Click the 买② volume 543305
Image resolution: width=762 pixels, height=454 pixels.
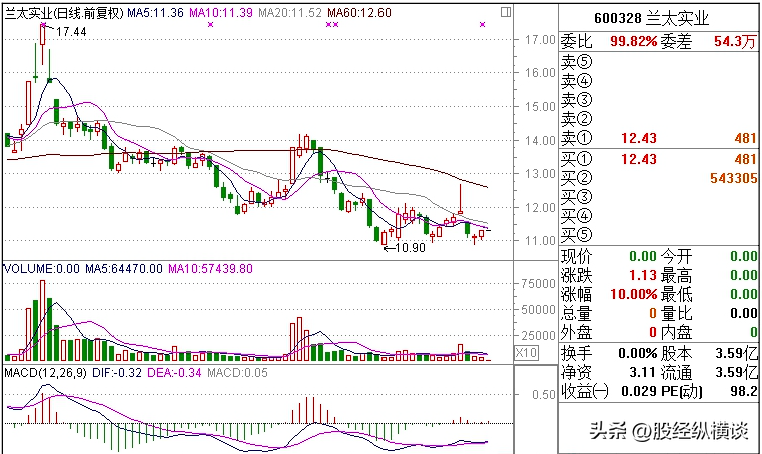pos(733,178)
